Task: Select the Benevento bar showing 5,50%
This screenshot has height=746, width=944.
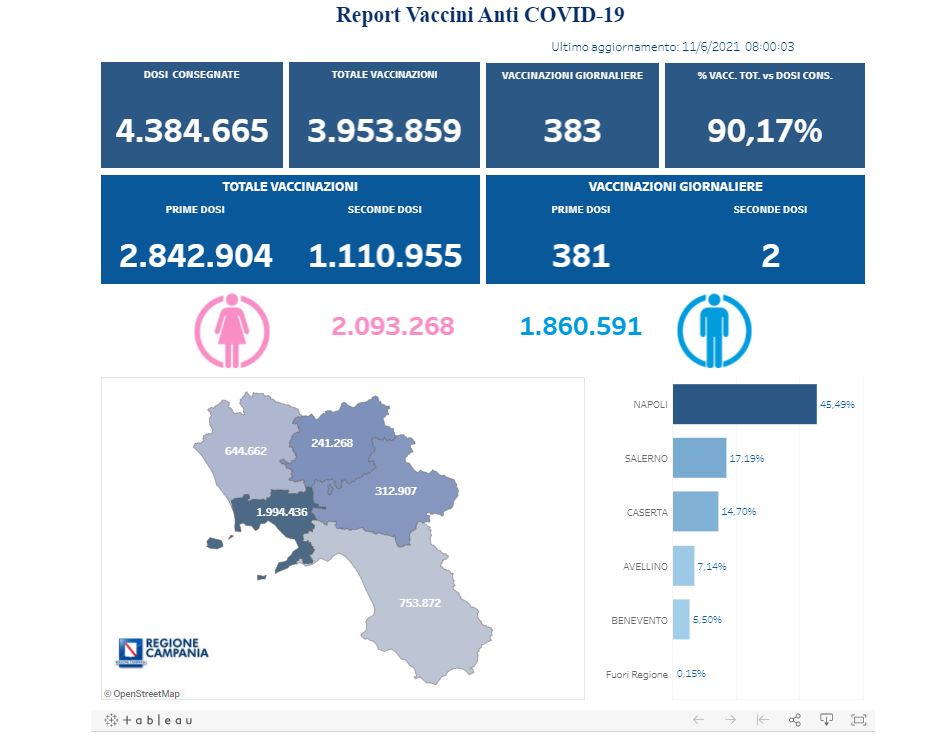Action: 681,619
